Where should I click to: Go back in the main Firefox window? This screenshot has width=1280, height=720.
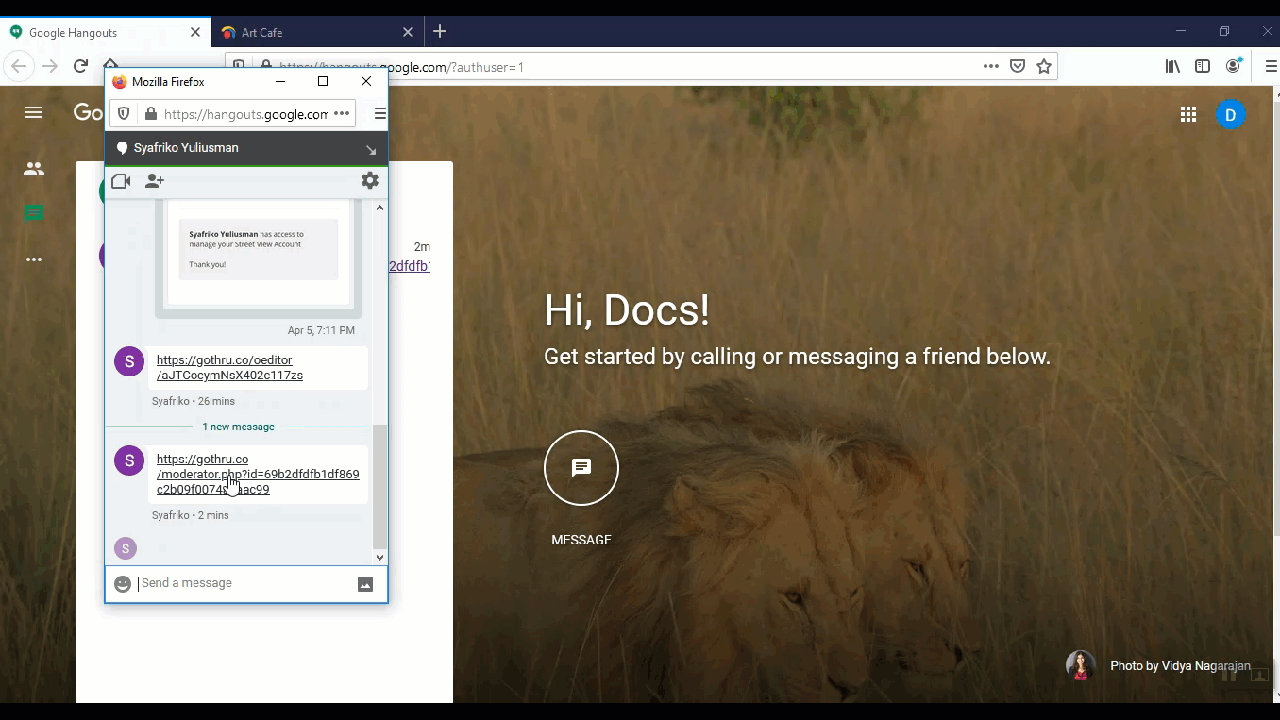tap(18, 67)
